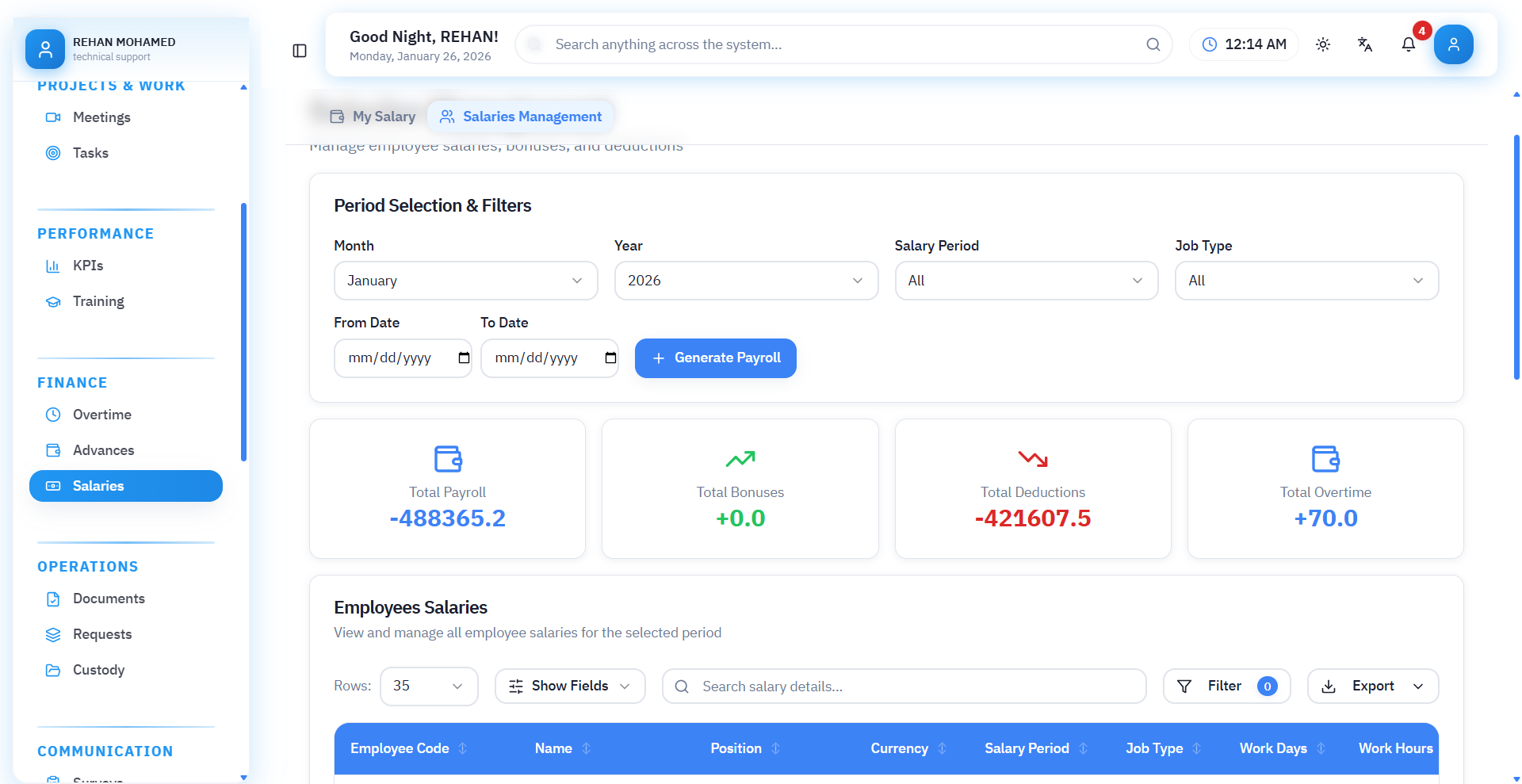Click the notification bell icon

[1408, 45]
